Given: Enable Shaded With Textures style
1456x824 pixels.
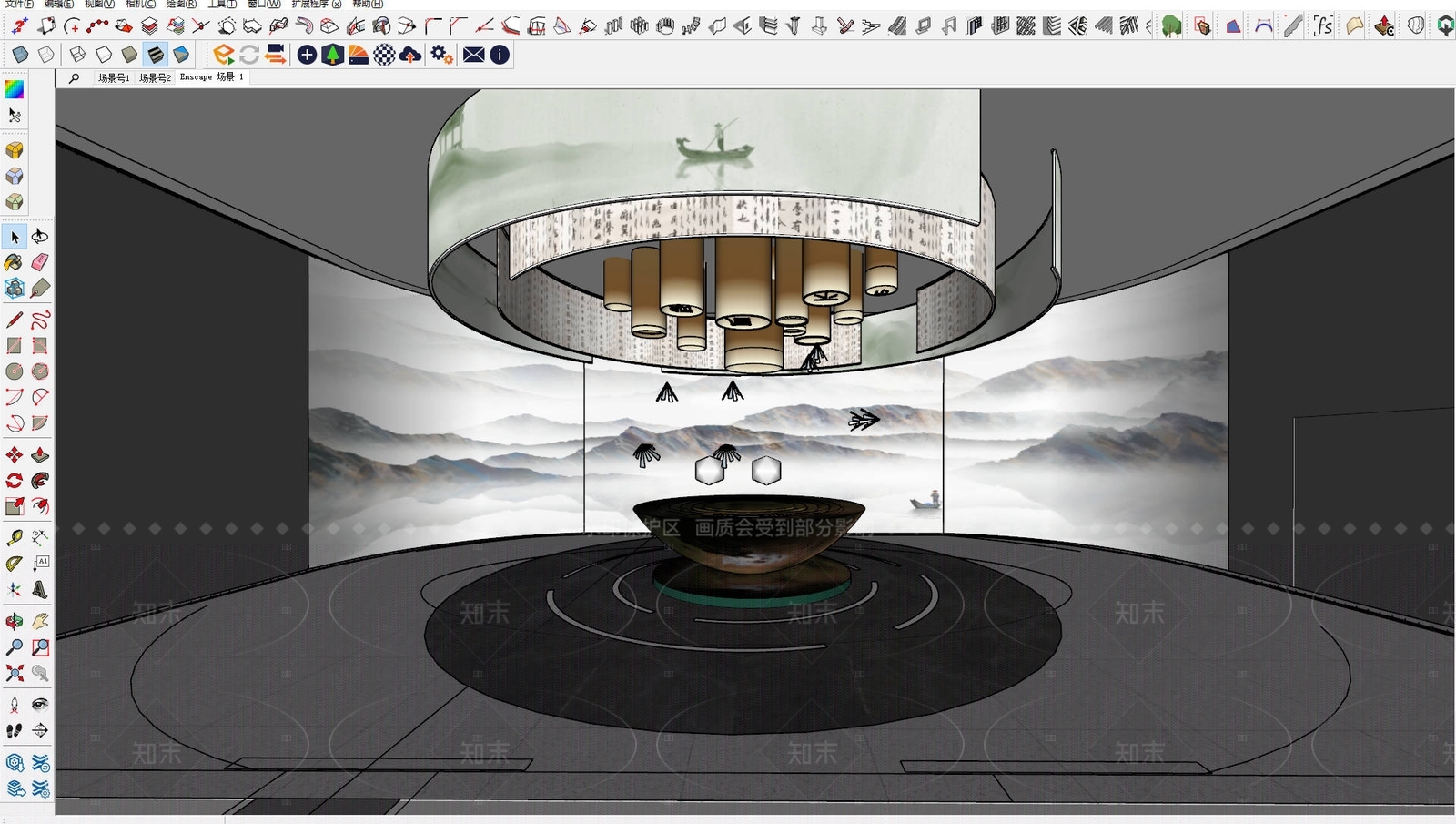Looking at the screenshot, I should click(x=156, y=55).
